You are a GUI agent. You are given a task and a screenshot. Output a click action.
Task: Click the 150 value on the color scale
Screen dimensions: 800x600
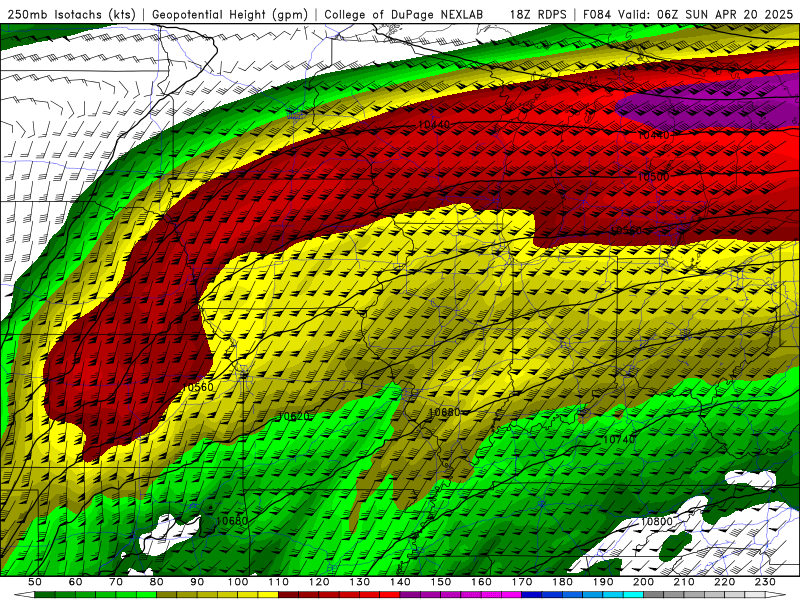441,582
